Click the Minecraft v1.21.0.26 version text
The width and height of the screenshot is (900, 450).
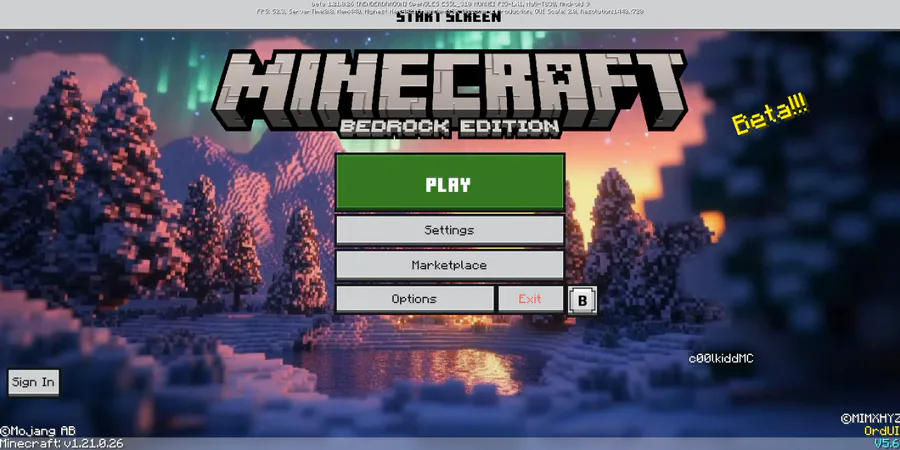[61, 444]
